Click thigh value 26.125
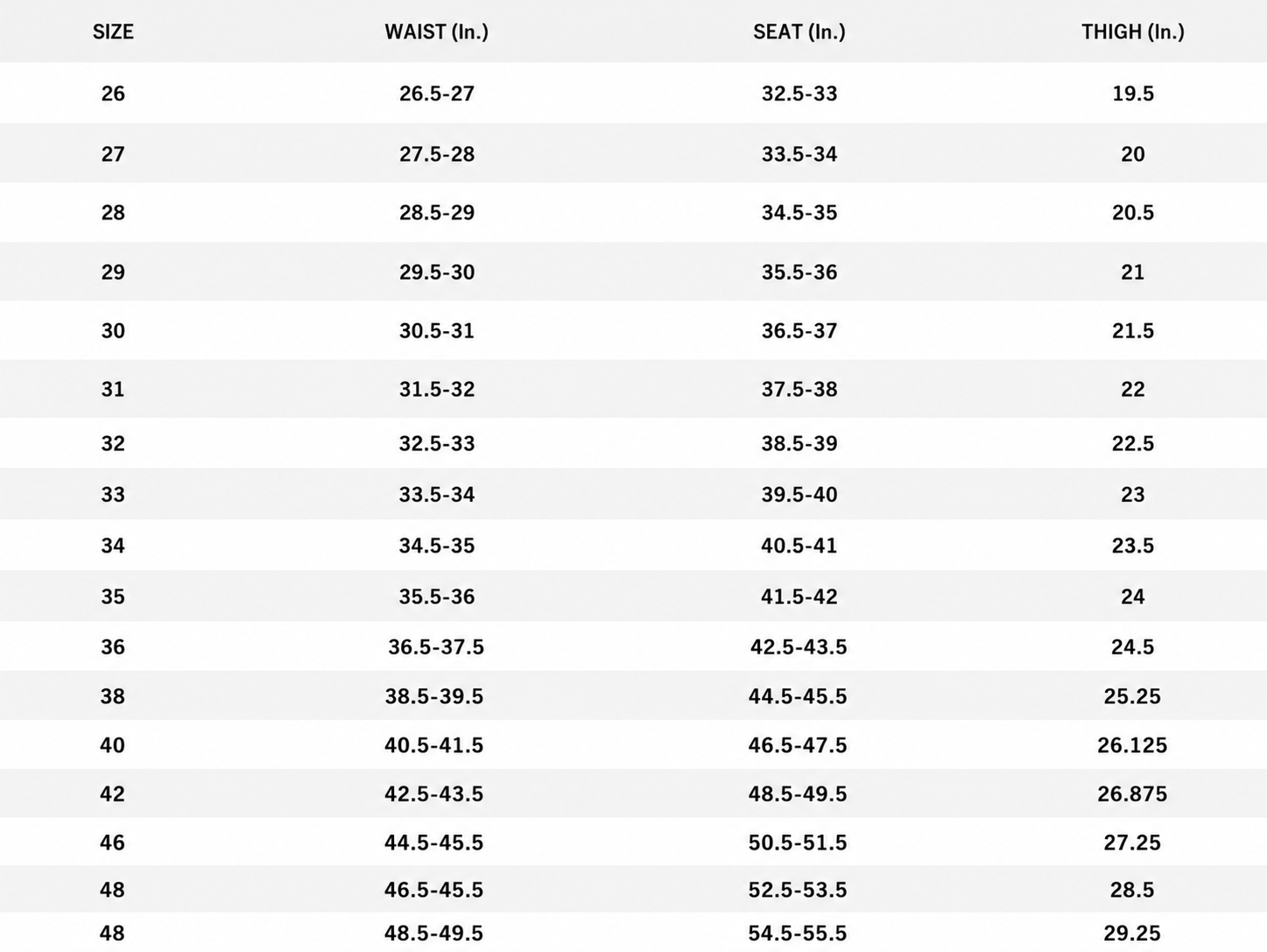 coord(1132,745)
